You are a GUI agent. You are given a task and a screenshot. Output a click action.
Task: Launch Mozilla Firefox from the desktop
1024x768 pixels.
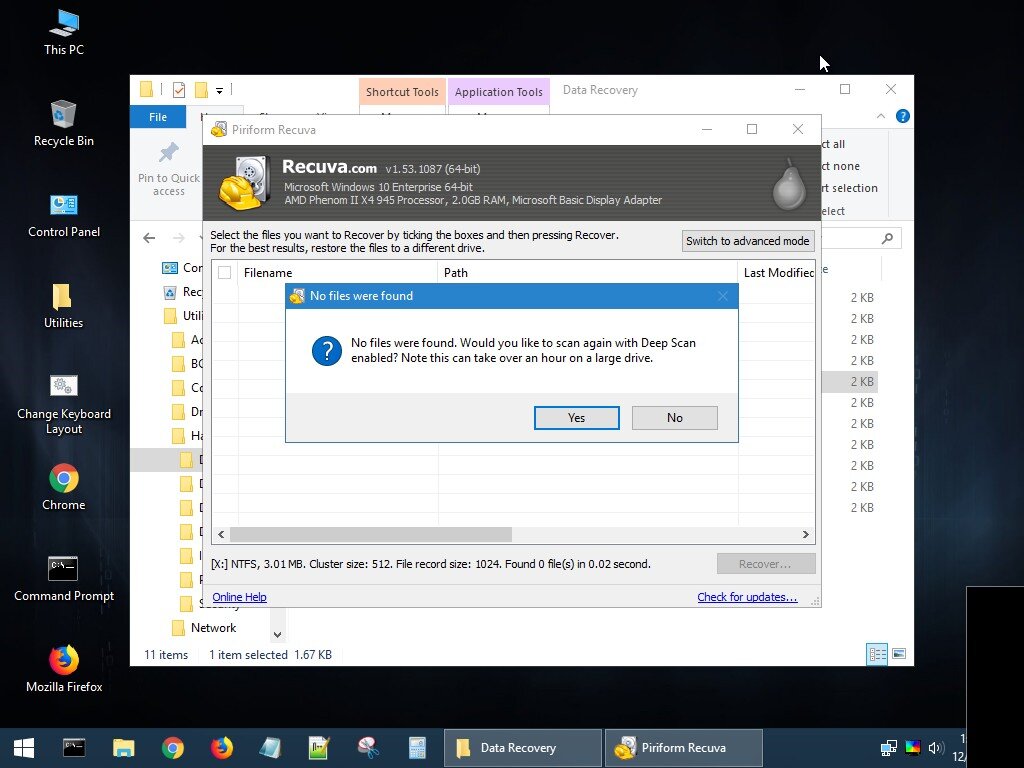[63, 669]
